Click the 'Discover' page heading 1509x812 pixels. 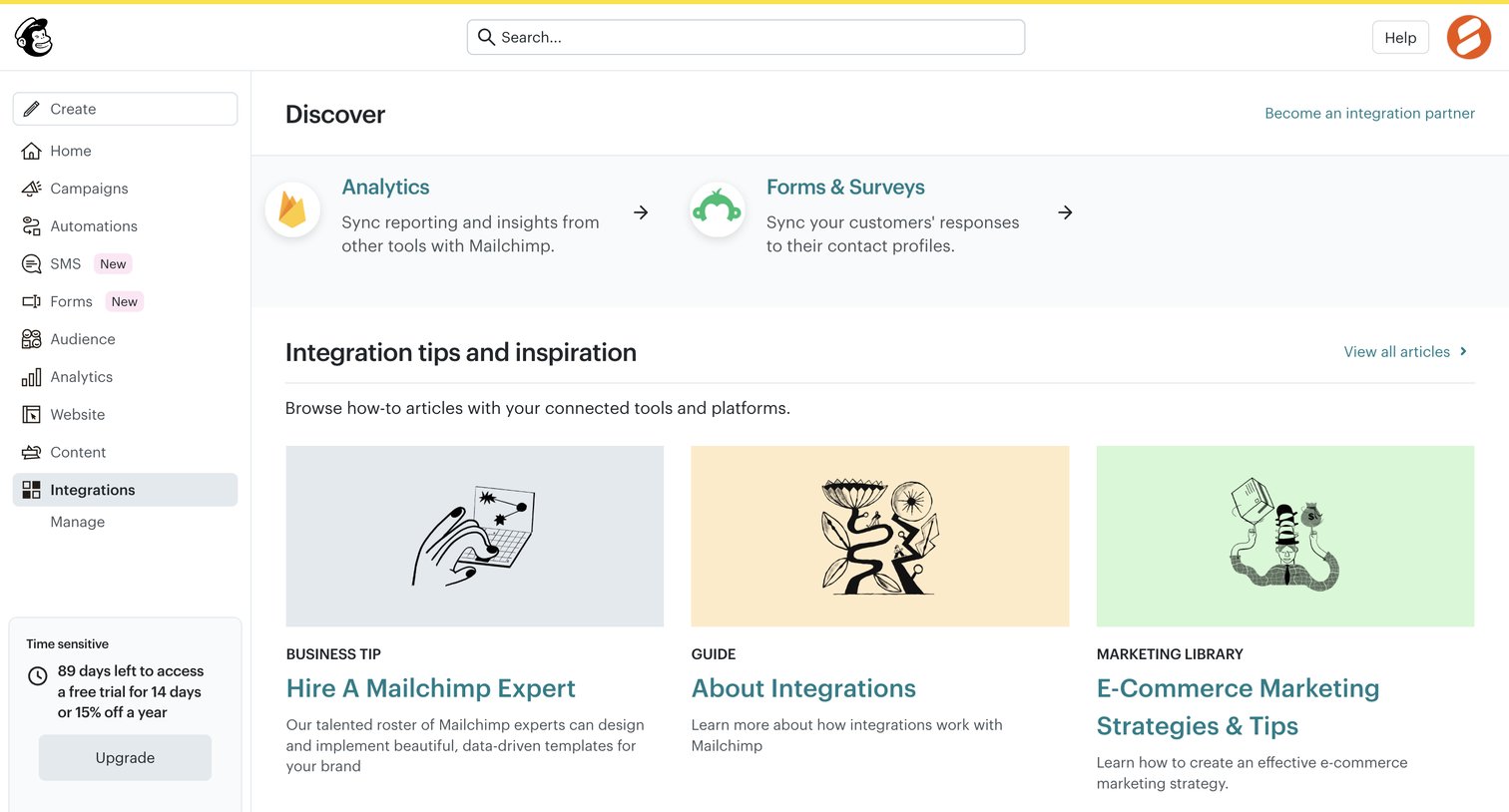(x=335, y=114)
